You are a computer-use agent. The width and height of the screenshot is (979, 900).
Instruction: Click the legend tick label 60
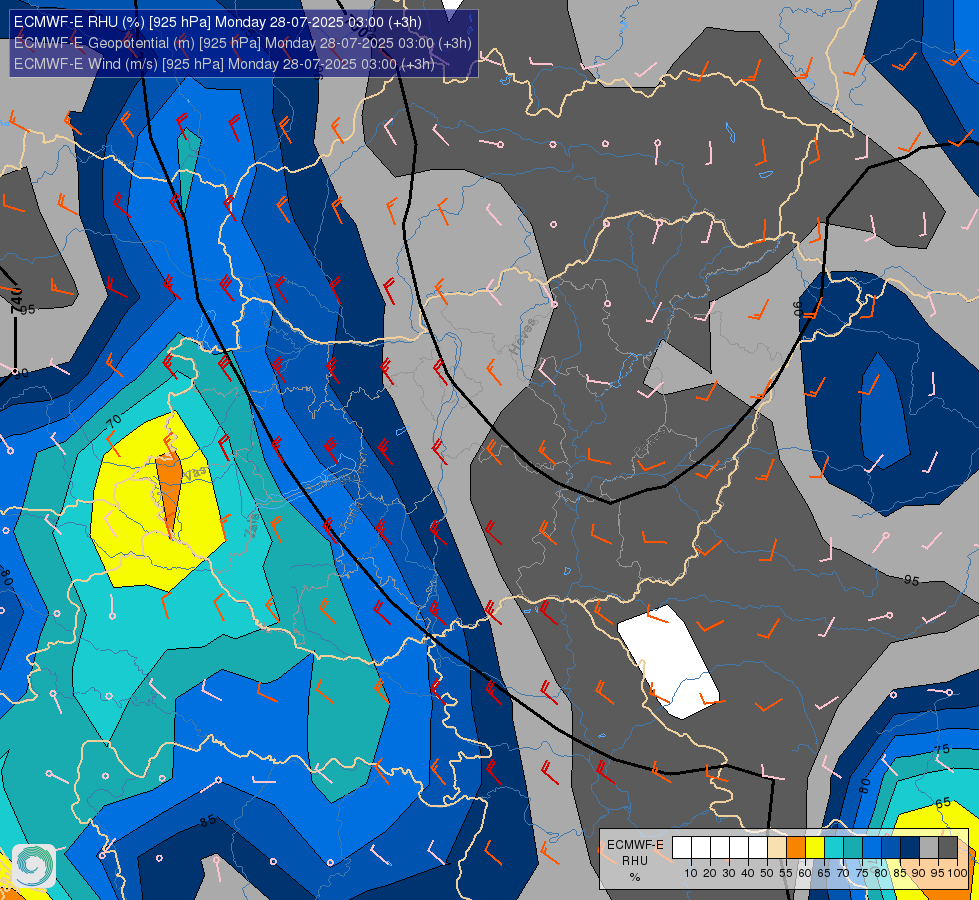(x=805, y=873)
